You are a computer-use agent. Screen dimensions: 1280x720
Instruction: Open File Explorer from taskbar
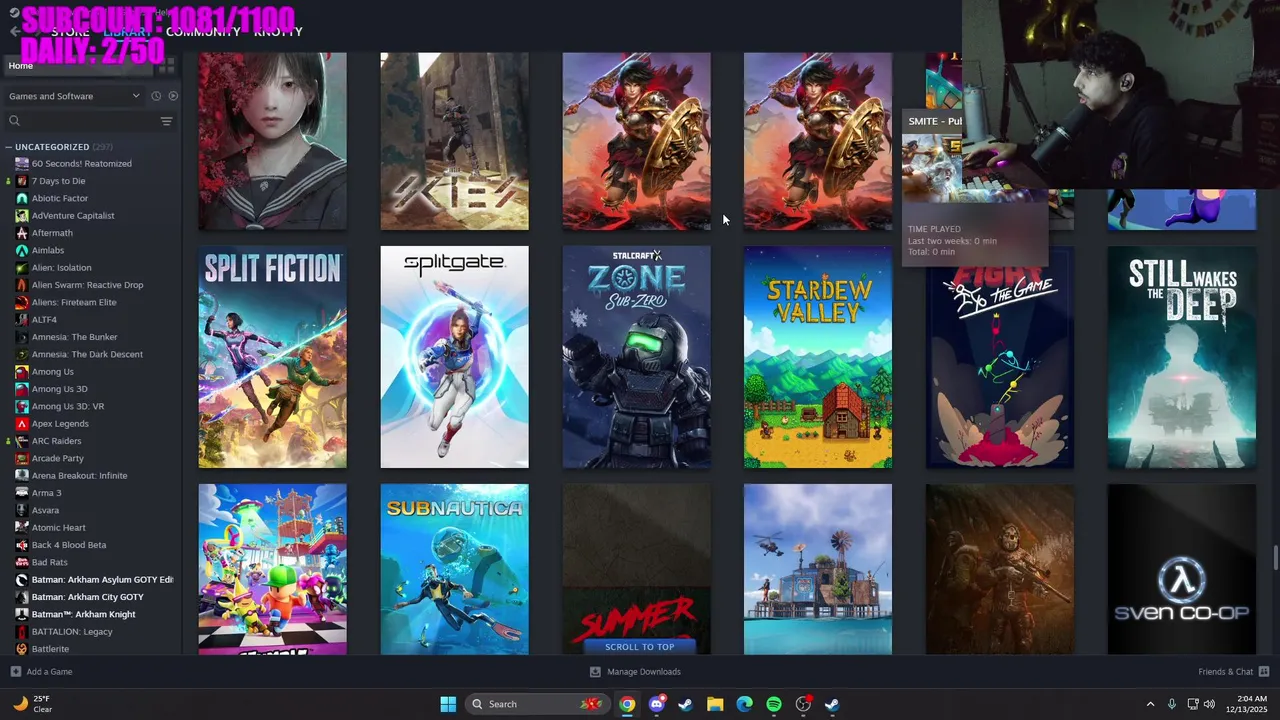coord(715,704)
